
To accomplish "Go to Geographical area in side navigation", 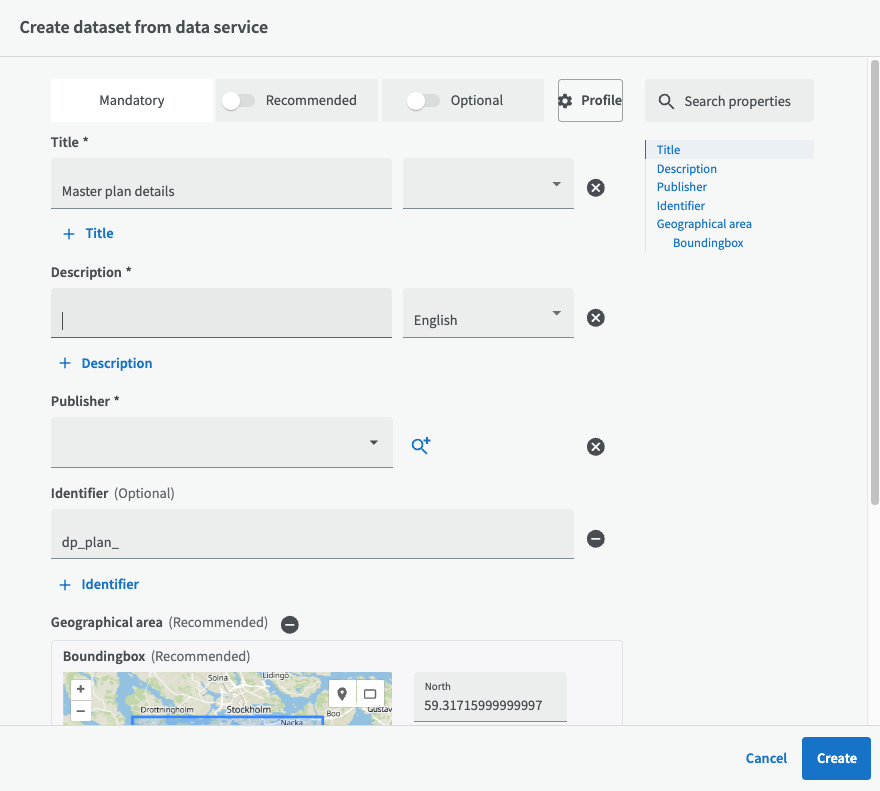I will click(704, 224).
